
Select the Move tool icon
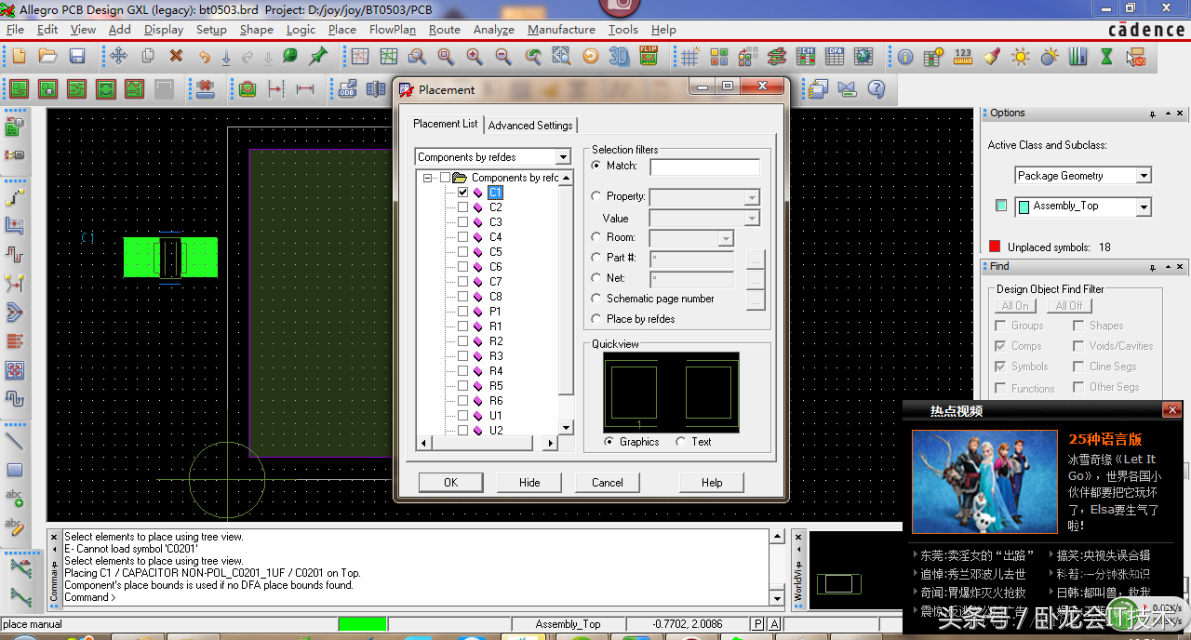pos(118,56)
